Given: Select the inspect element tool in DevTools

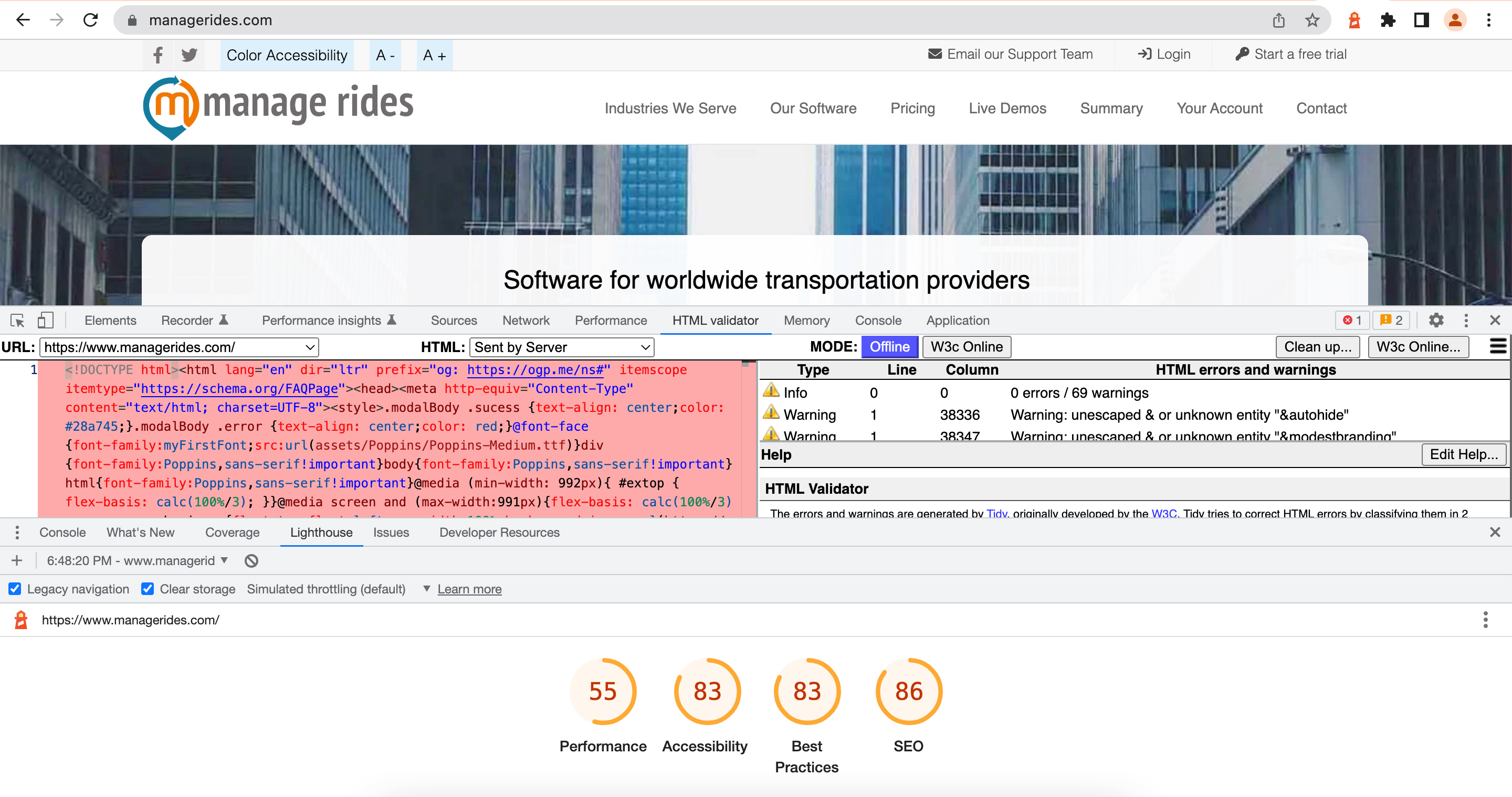Looking at the screenshot, I should tap(16, 320).
